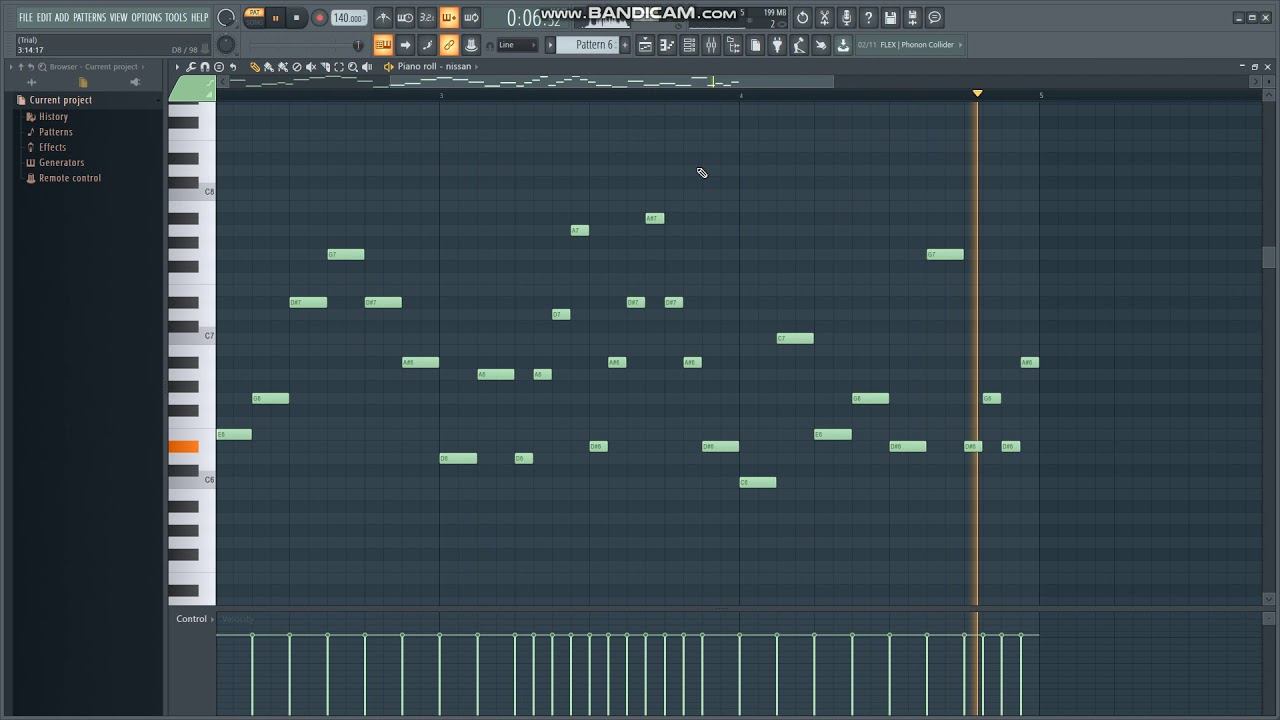
Task: Select the piano roll playback speaker tool
Action: click(367, 67)
